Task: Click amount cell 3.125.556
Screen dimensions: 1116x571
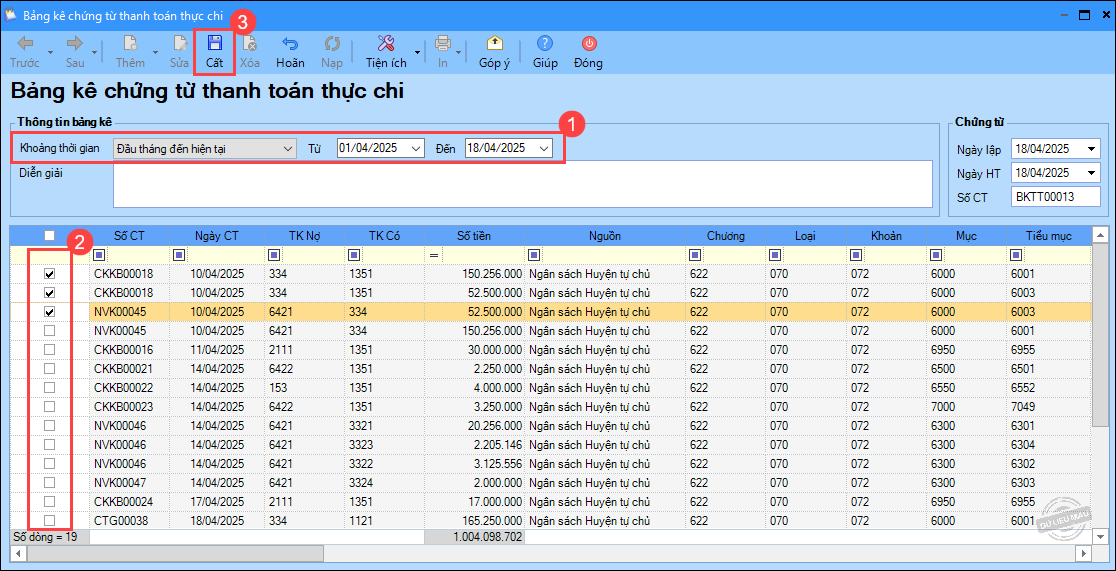Action: pos(474,463)
